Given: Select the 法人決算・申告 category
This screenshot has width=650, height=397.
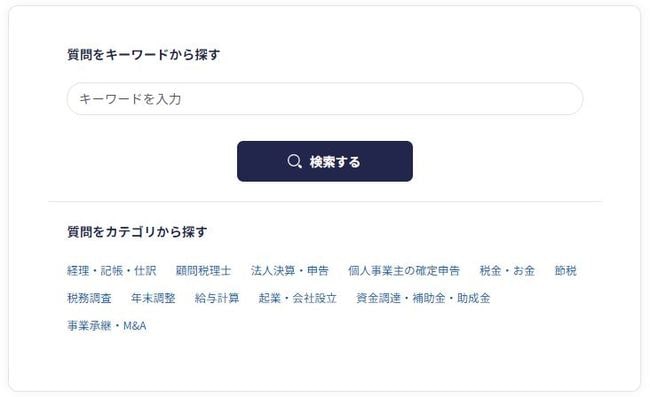Looking at the screenshot, I should pyautogui.click(x=289, y=271).
